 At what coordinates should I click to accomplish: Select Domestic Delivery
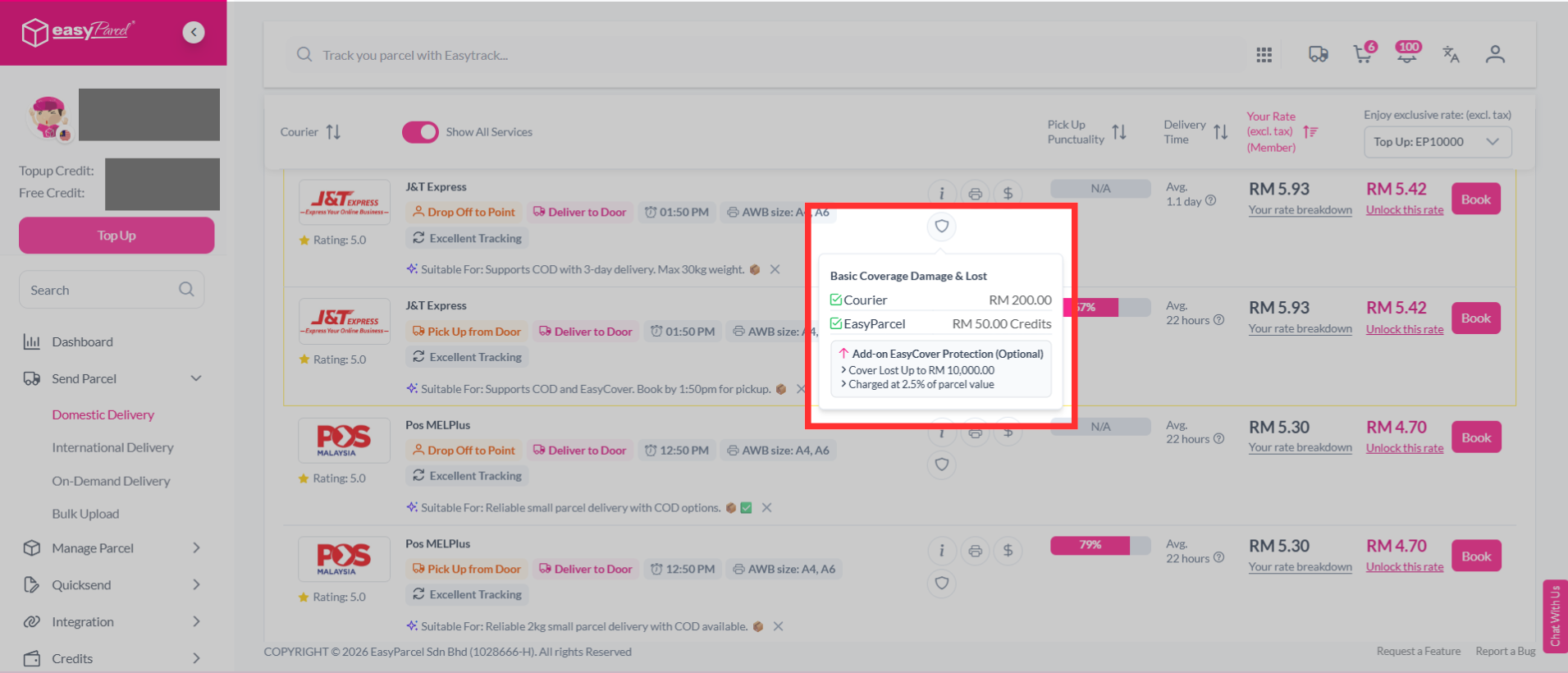click(x=103, y=414)
